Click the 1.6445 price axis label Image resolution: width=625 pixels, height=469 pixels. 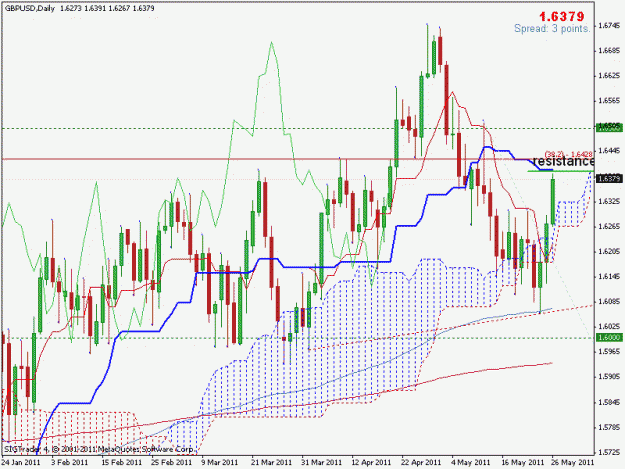(x=609, y=151)
